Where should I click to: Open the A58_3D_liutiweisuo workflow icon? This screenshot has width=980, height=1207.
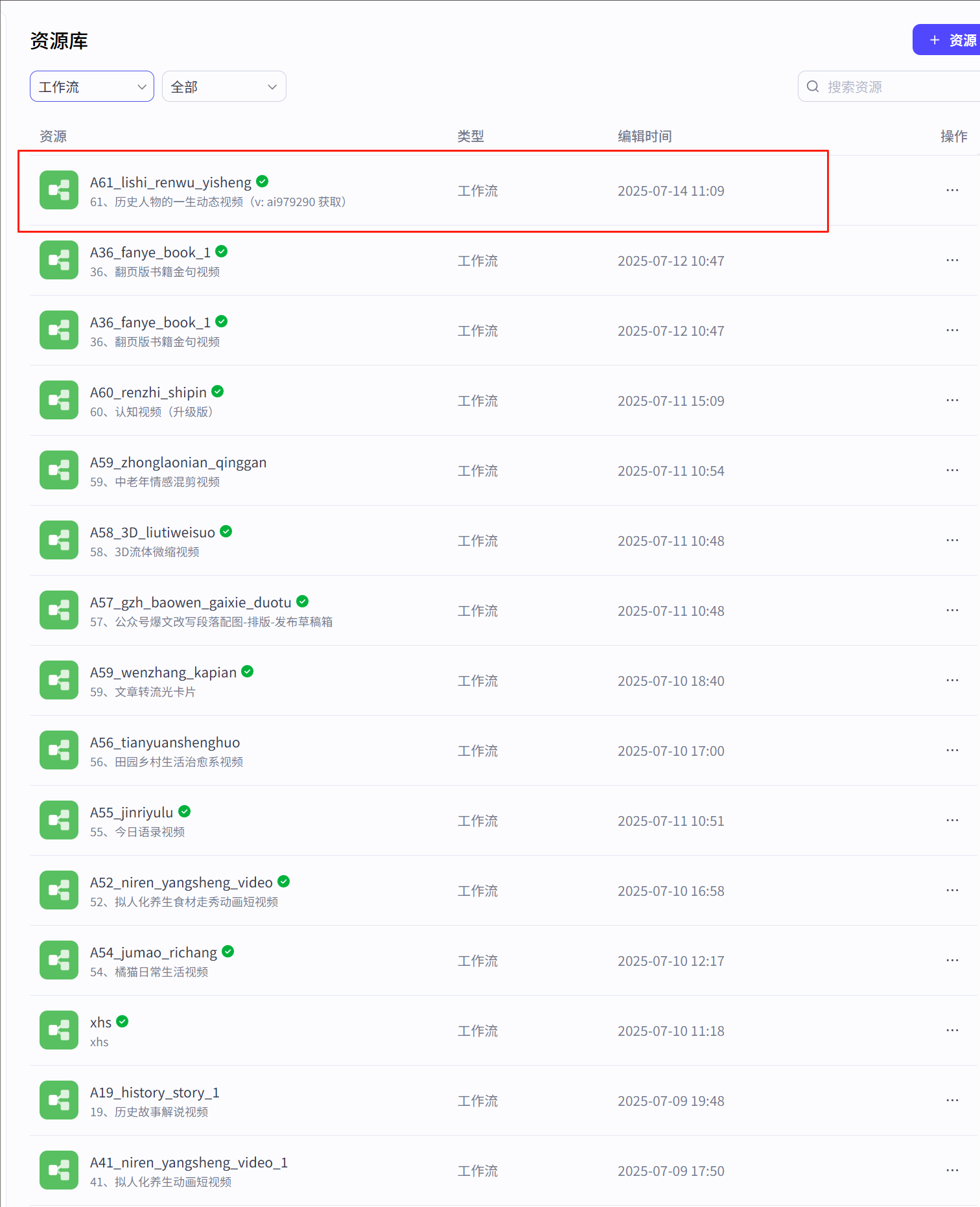pyautogui.click(x=58, y=540)
